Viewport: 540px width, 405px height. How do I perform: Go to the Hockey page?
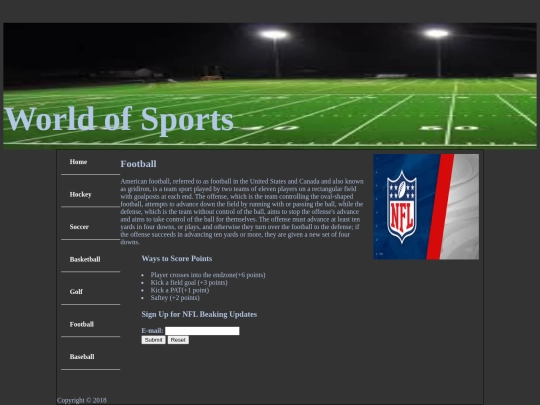click(x=81, y=195)
